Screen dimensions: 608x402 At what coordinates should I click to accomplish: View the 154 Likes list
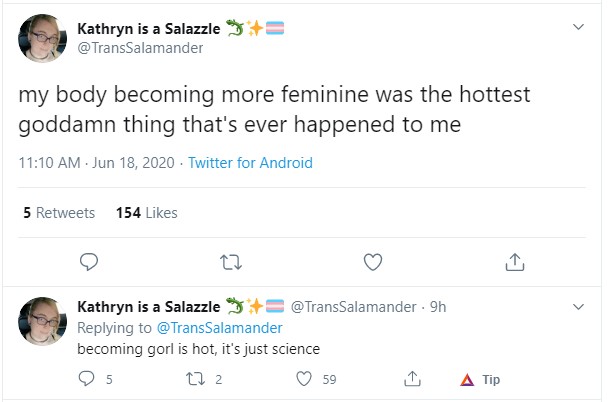147,213
